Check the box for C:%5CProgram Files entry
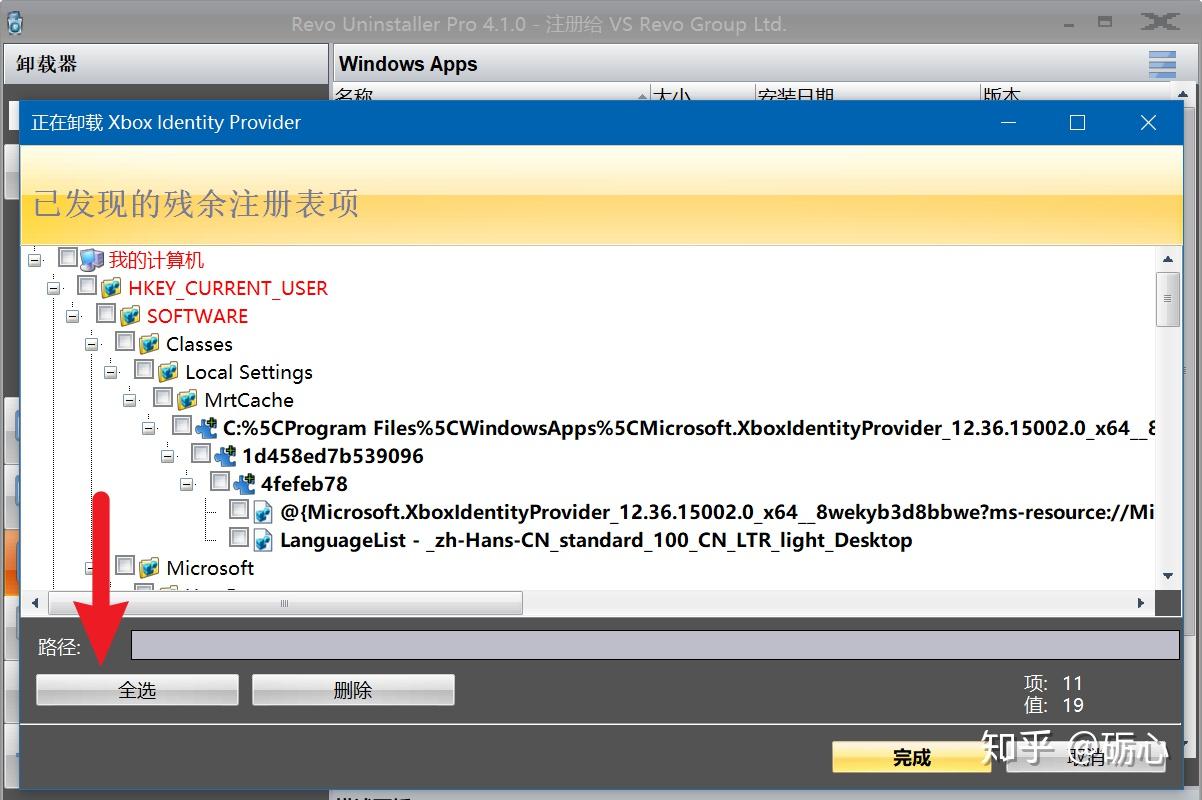Screen dimensions: 1202x800 [x=182, y=426]
